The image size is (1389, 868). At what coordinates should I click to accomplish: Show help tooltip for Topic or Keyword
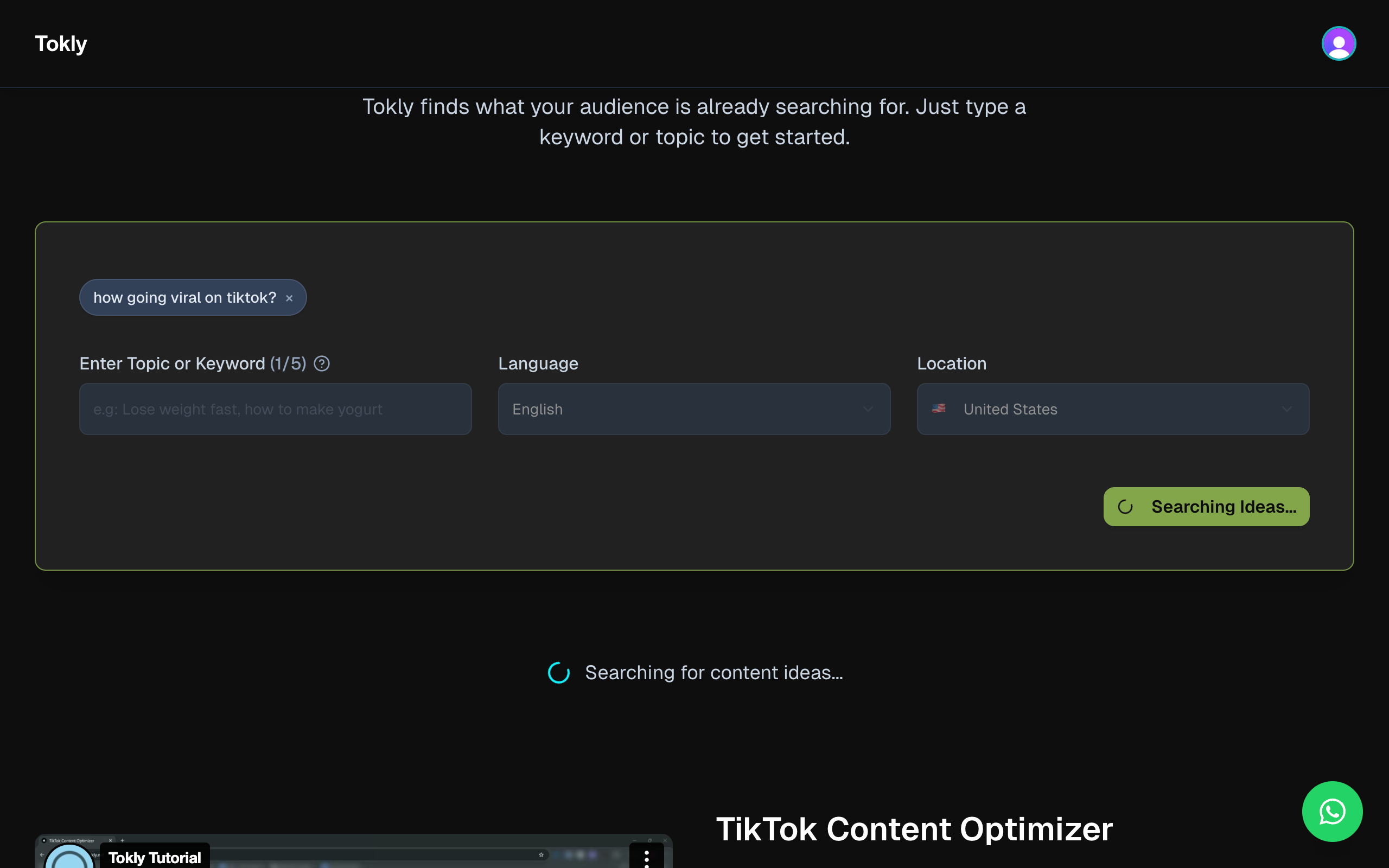[322, 363]
